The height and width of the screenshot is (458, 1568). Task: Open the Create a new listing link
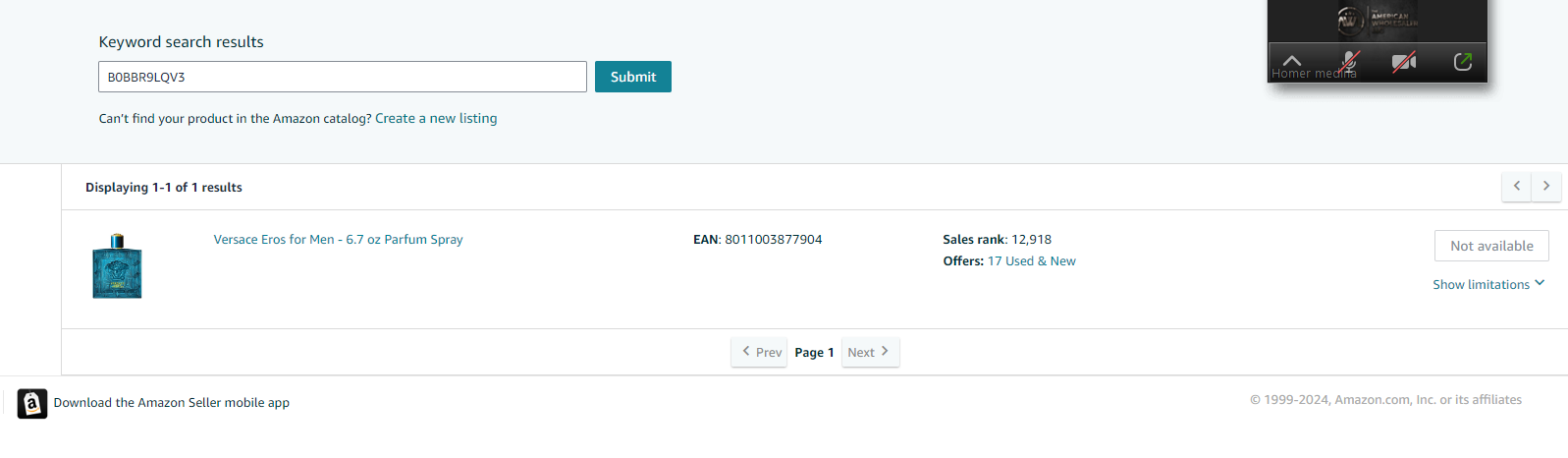[436, 118]
